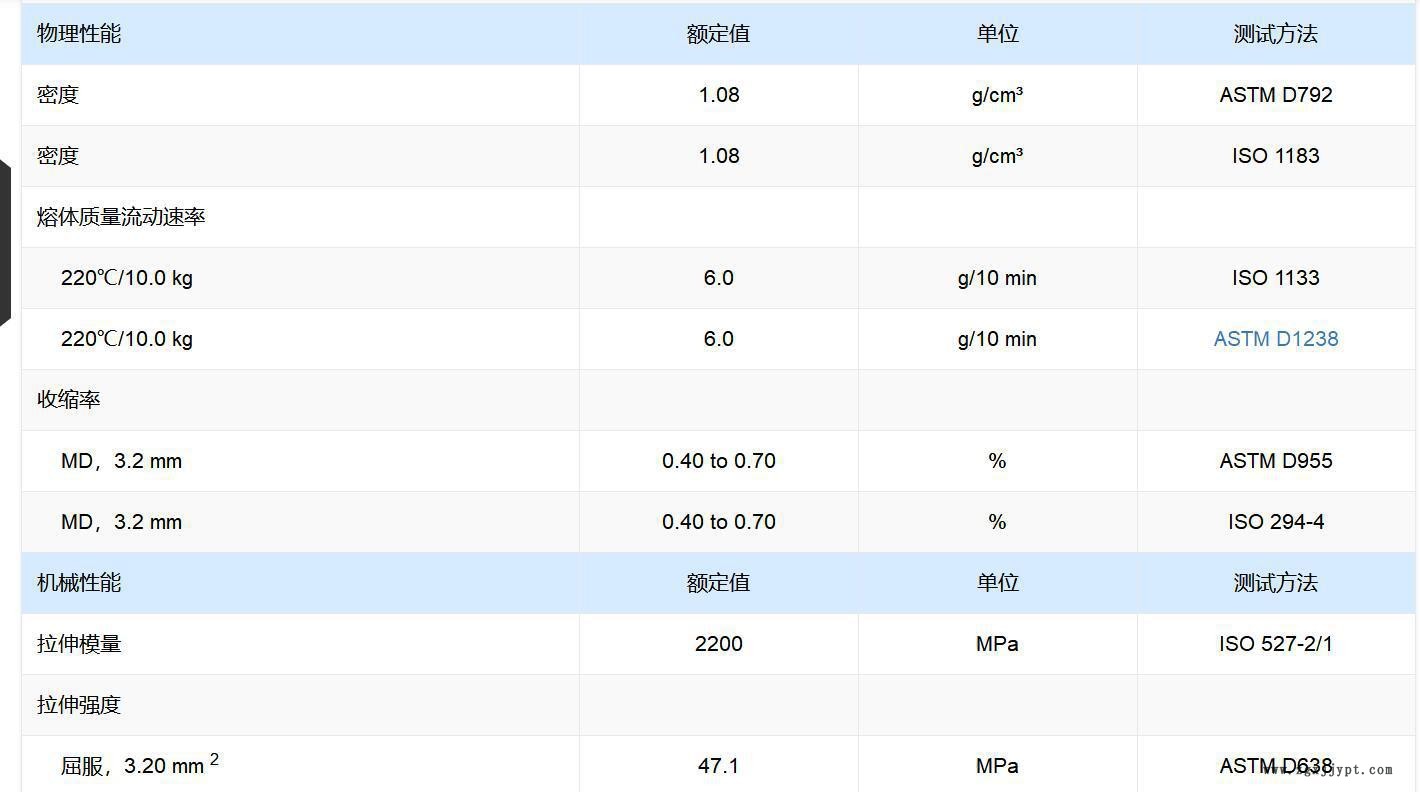
Task: Click the 收缩率 row label
Action: [x=68, y=400]
